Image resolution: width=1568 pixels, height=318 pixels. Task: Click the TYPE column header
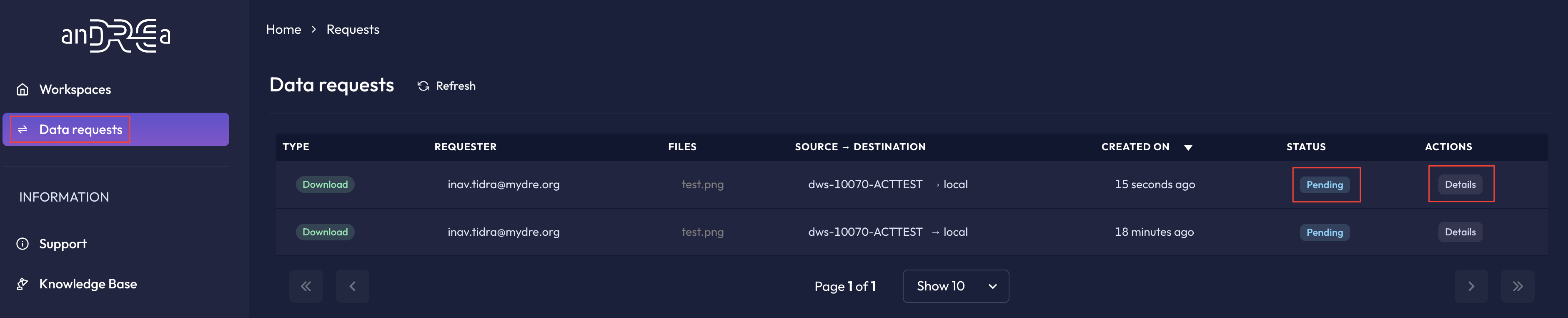[x=296, y=147]
